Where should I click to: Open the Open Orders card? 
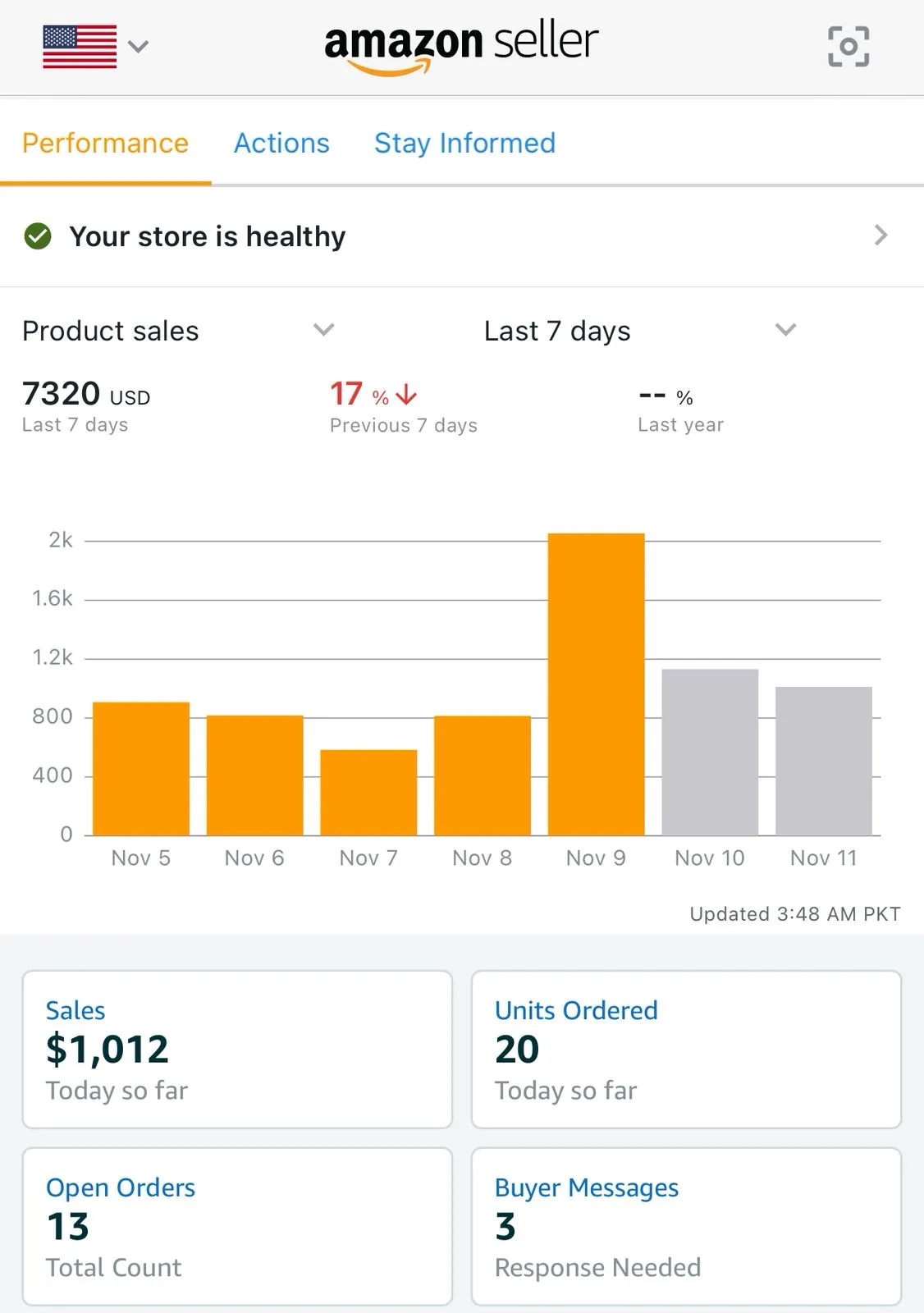(x=237, y=1226)
